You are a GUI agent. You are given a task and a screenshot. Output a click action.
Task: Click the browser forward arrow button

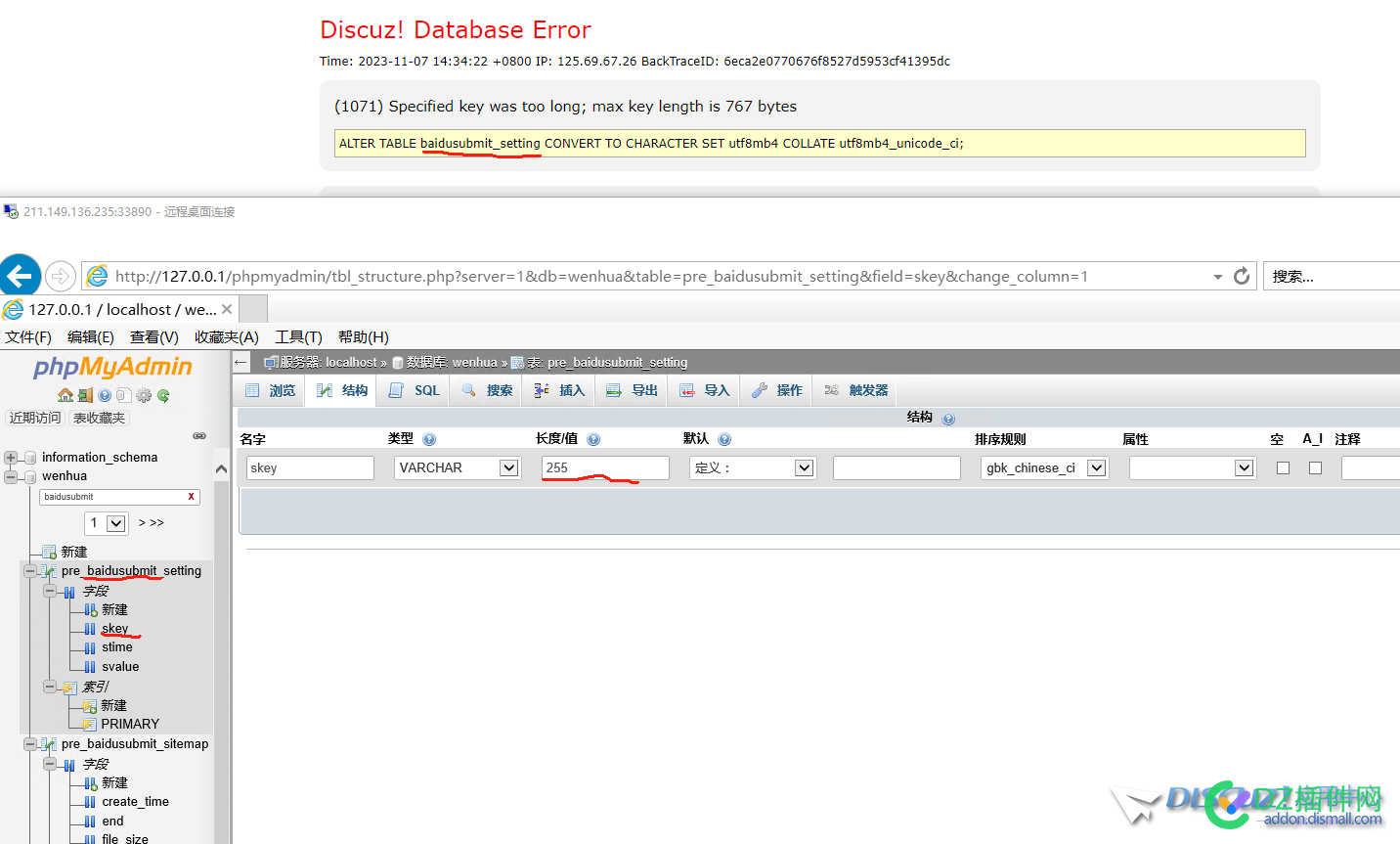click(x=61, y=277)
